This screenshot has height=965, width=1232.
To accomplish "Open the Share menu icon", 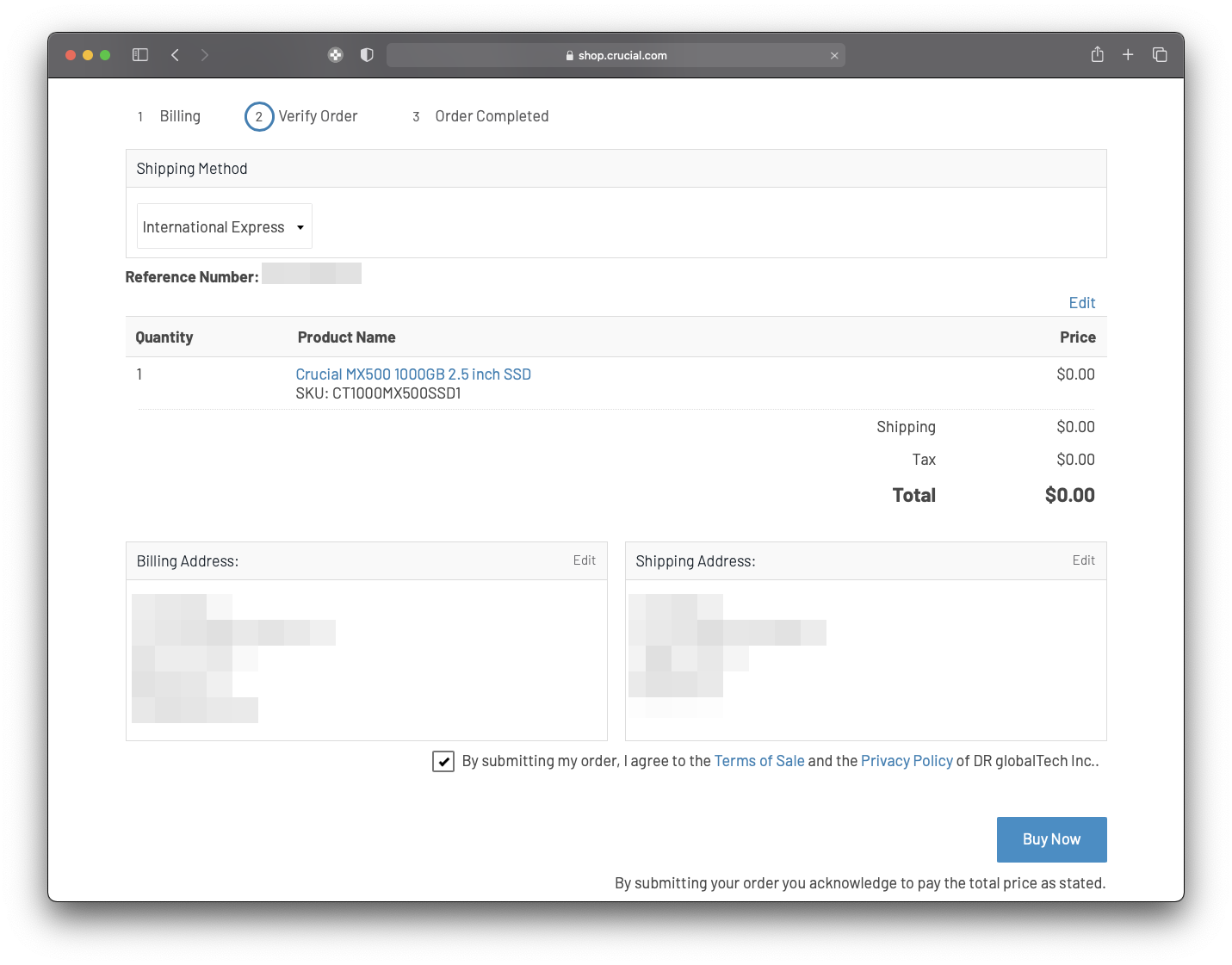I will 1097,54.
